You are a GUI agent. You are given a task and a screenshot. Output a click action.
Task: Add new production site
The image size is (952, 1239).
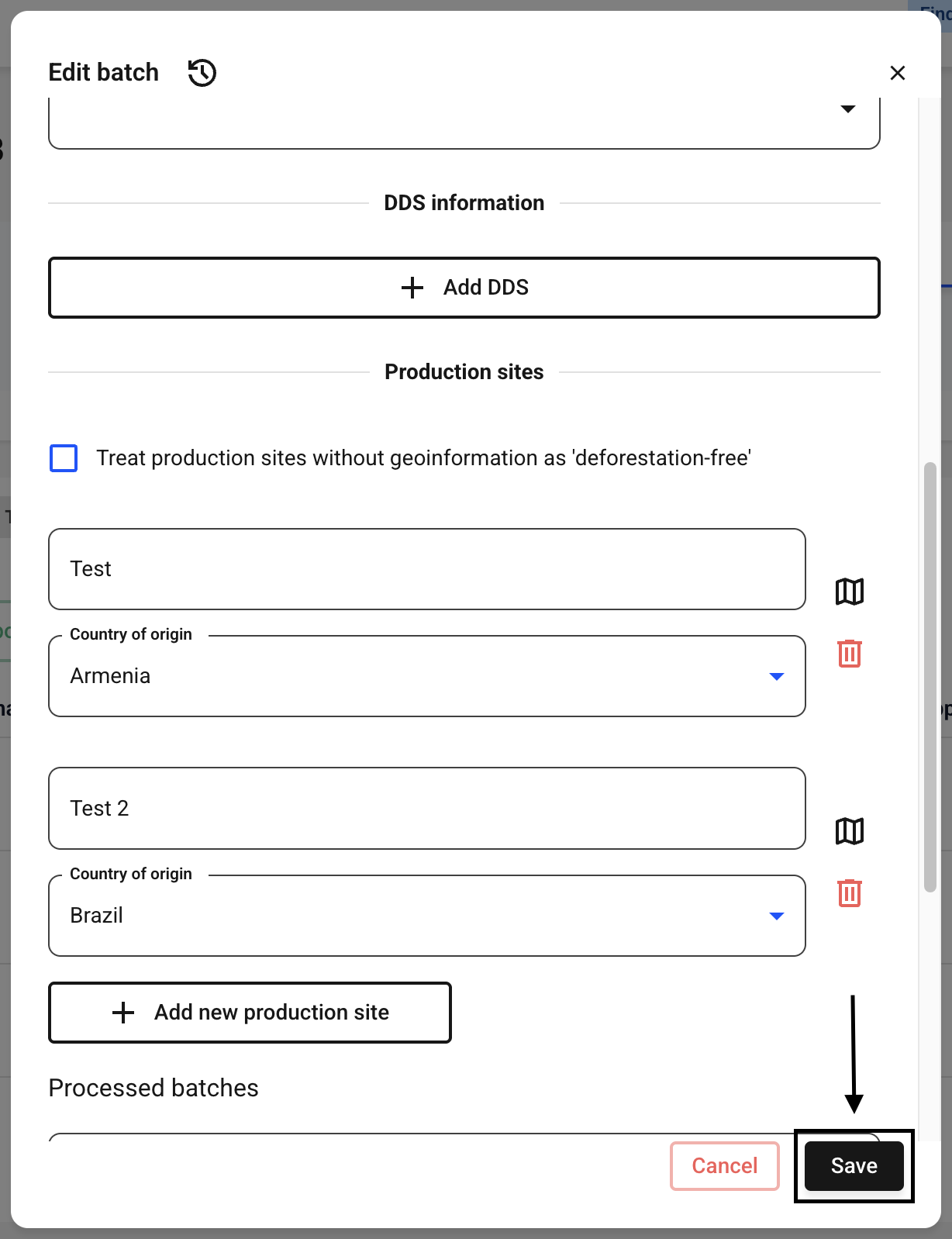coord(250,1013)
